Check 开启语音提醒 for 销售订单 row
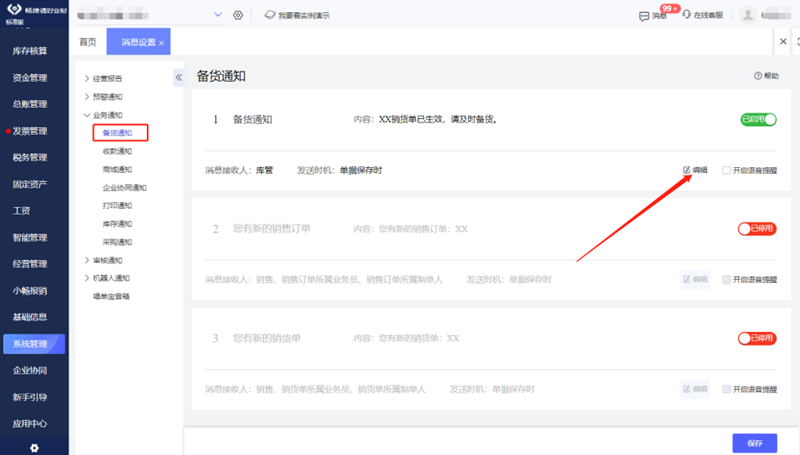Viewport: 800px width, 455px height. (726, 280)
